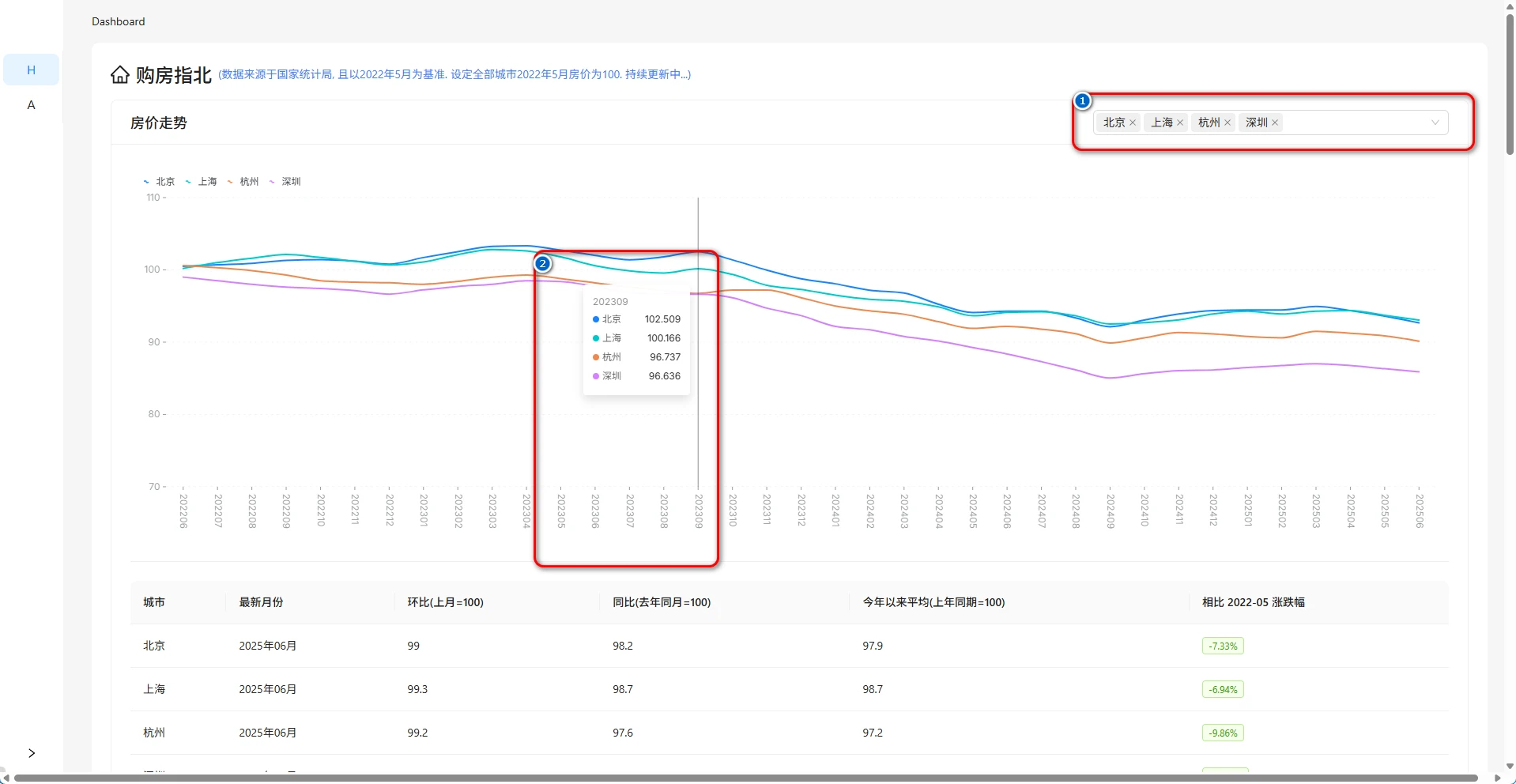Image resolution: width=1516 pixels, height=784 pixels.
Task: Click the 202506 label on the chart axis
Action: click(x=1420, y=511)
